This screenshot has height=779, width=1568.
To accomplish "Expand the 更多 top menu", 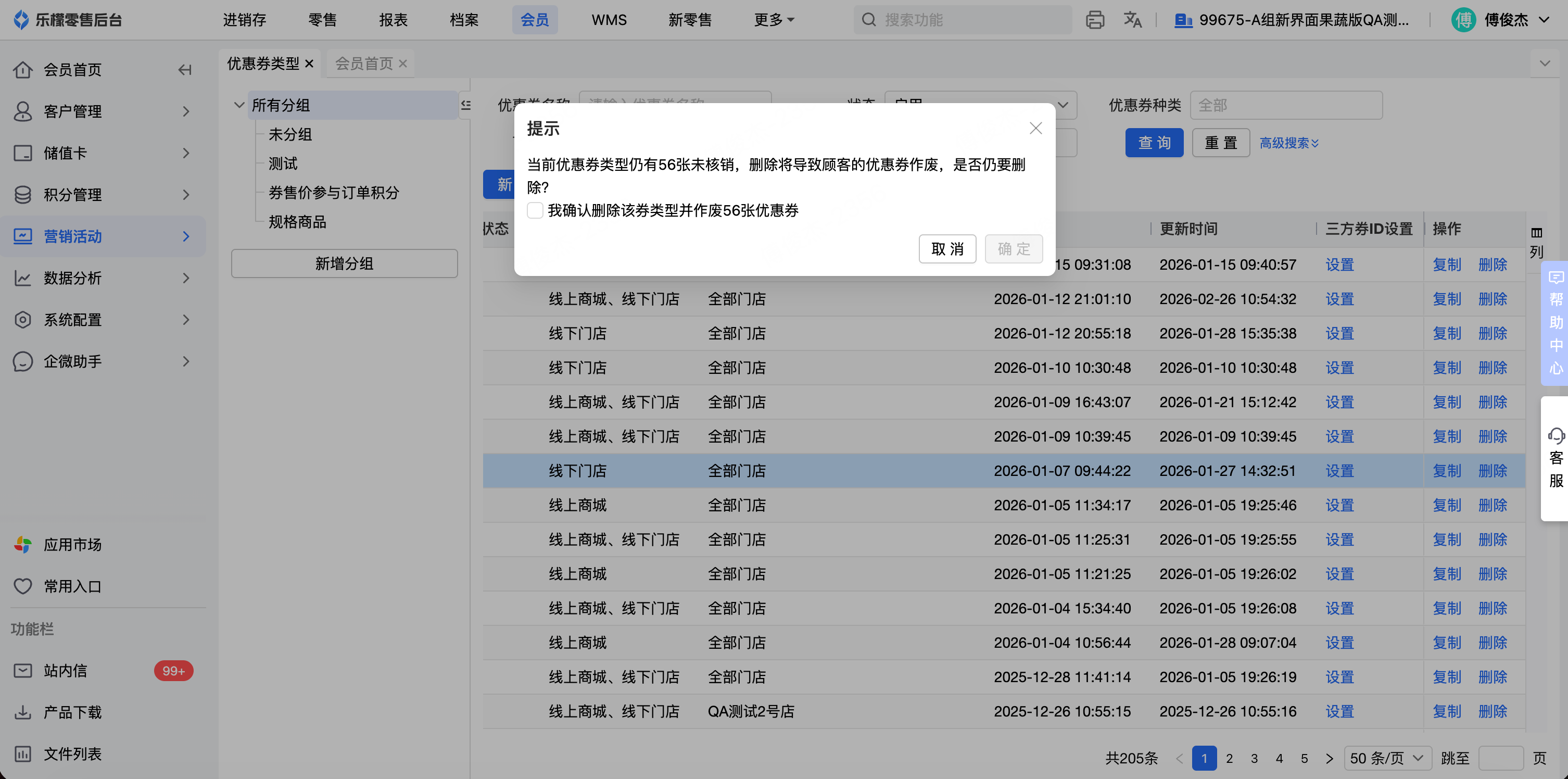I will tap(774, 20).
